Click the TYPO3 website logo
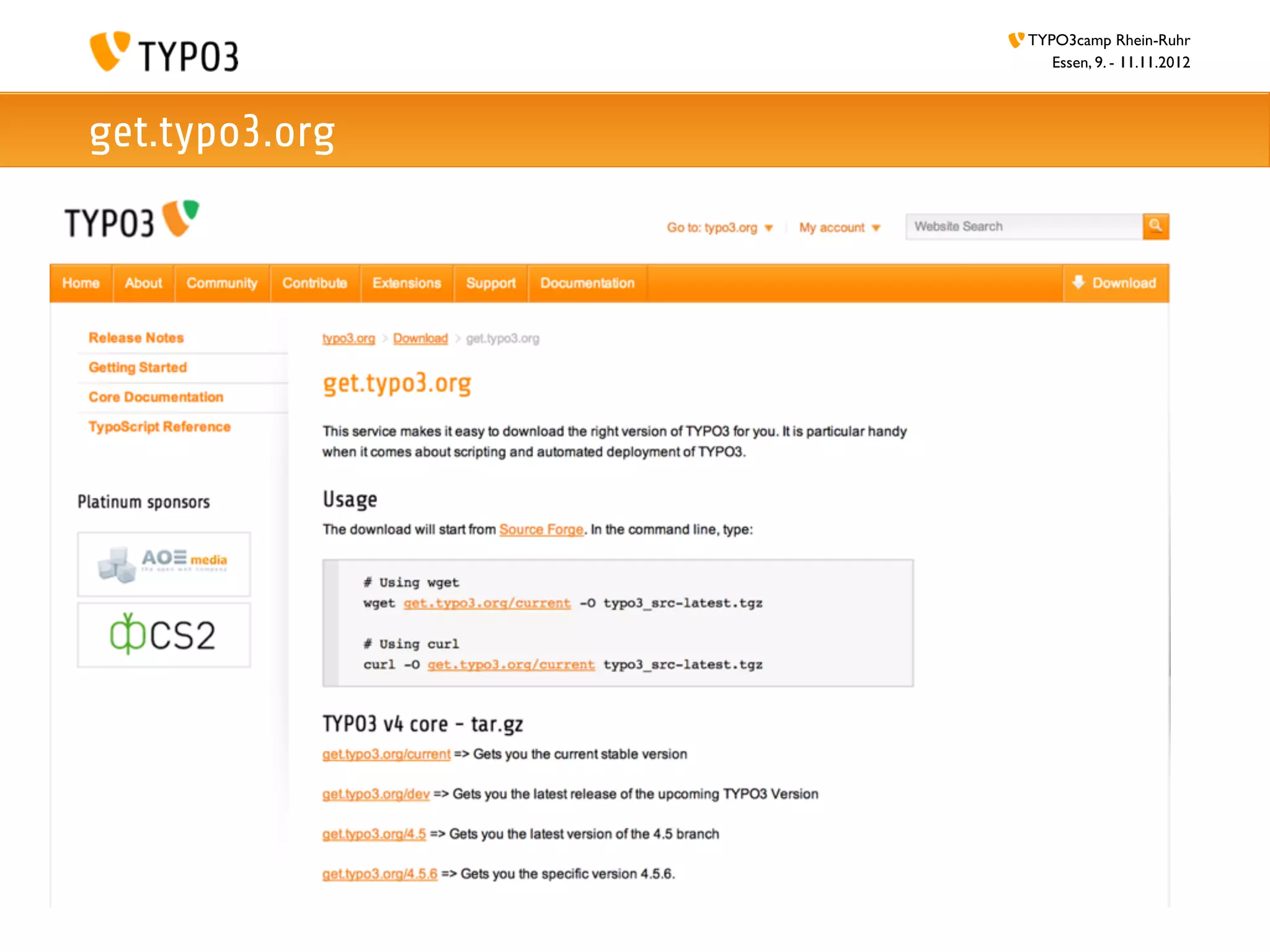 click(131, 220)
